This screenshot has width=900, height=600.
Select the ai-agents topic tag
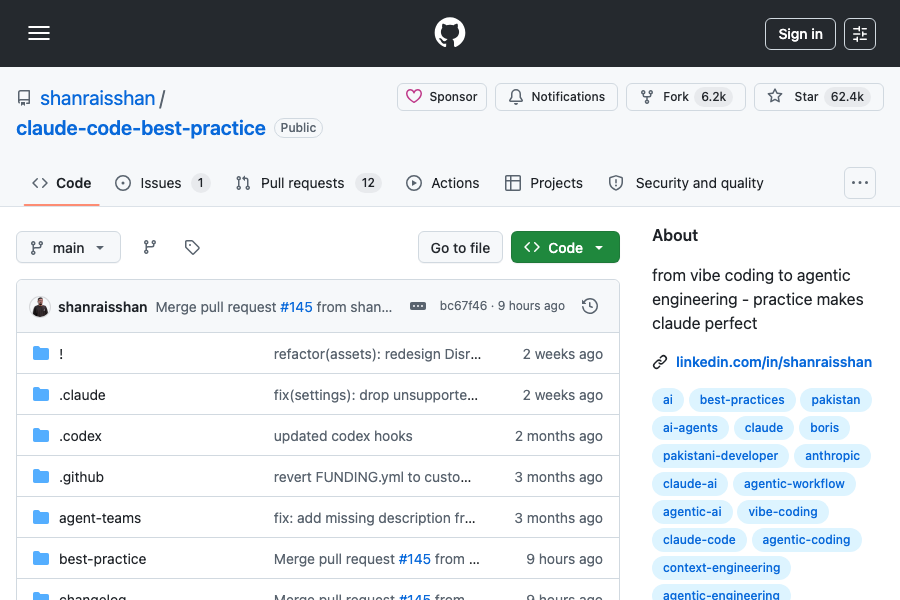click(x=690, y=428)
